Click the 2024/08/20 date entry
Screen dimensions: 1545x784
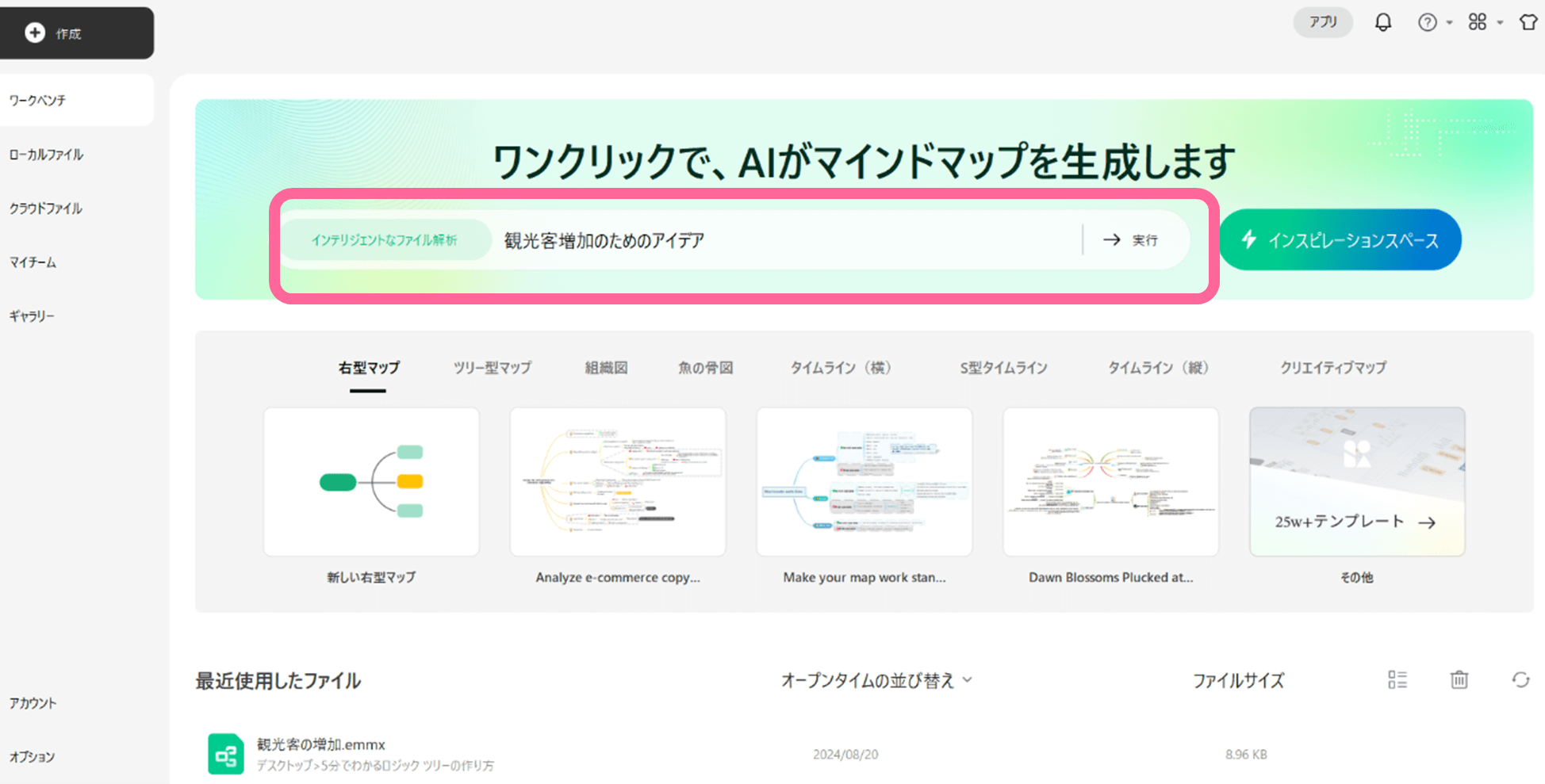click(845, 755)
